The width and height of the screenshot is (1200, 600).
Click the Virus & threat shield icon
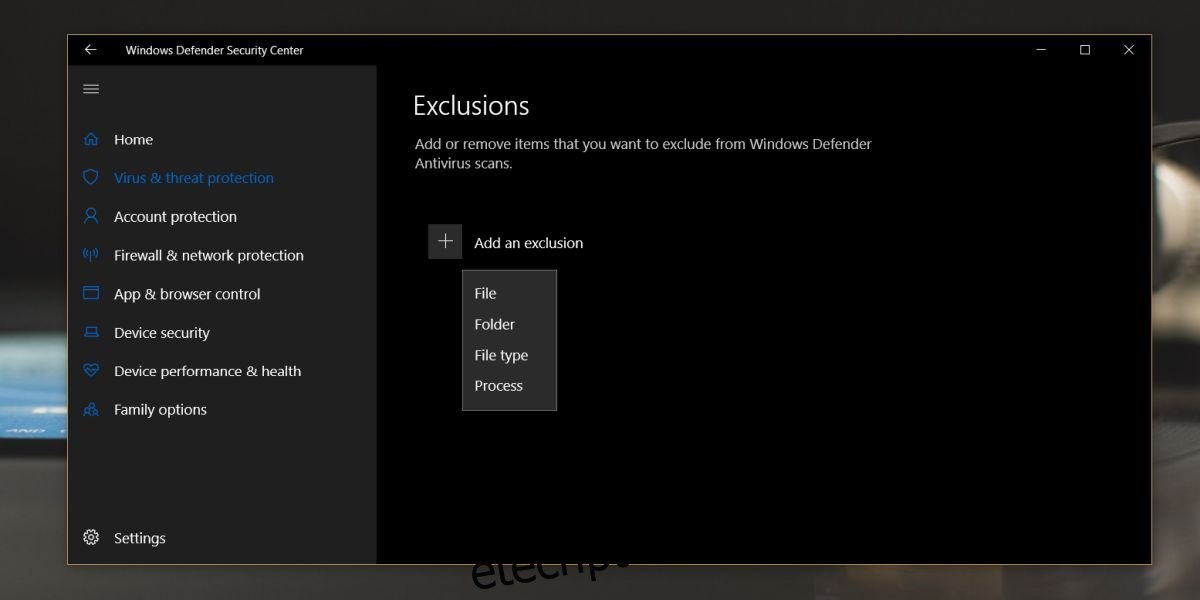coord(91,178)
